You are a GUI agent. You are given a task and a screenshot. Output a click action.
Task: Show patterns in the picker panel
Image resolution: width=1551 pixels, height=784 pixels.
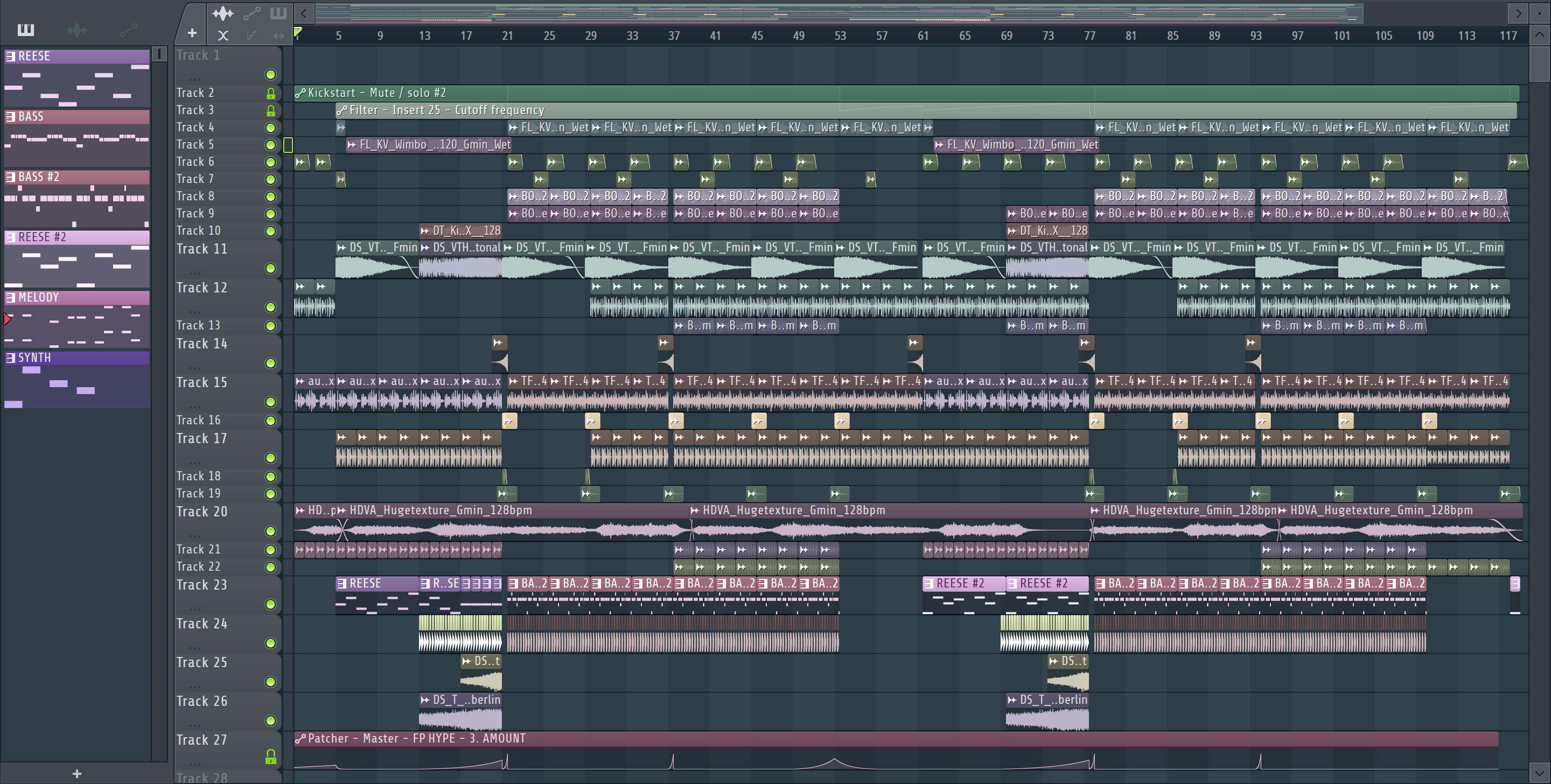25,30
